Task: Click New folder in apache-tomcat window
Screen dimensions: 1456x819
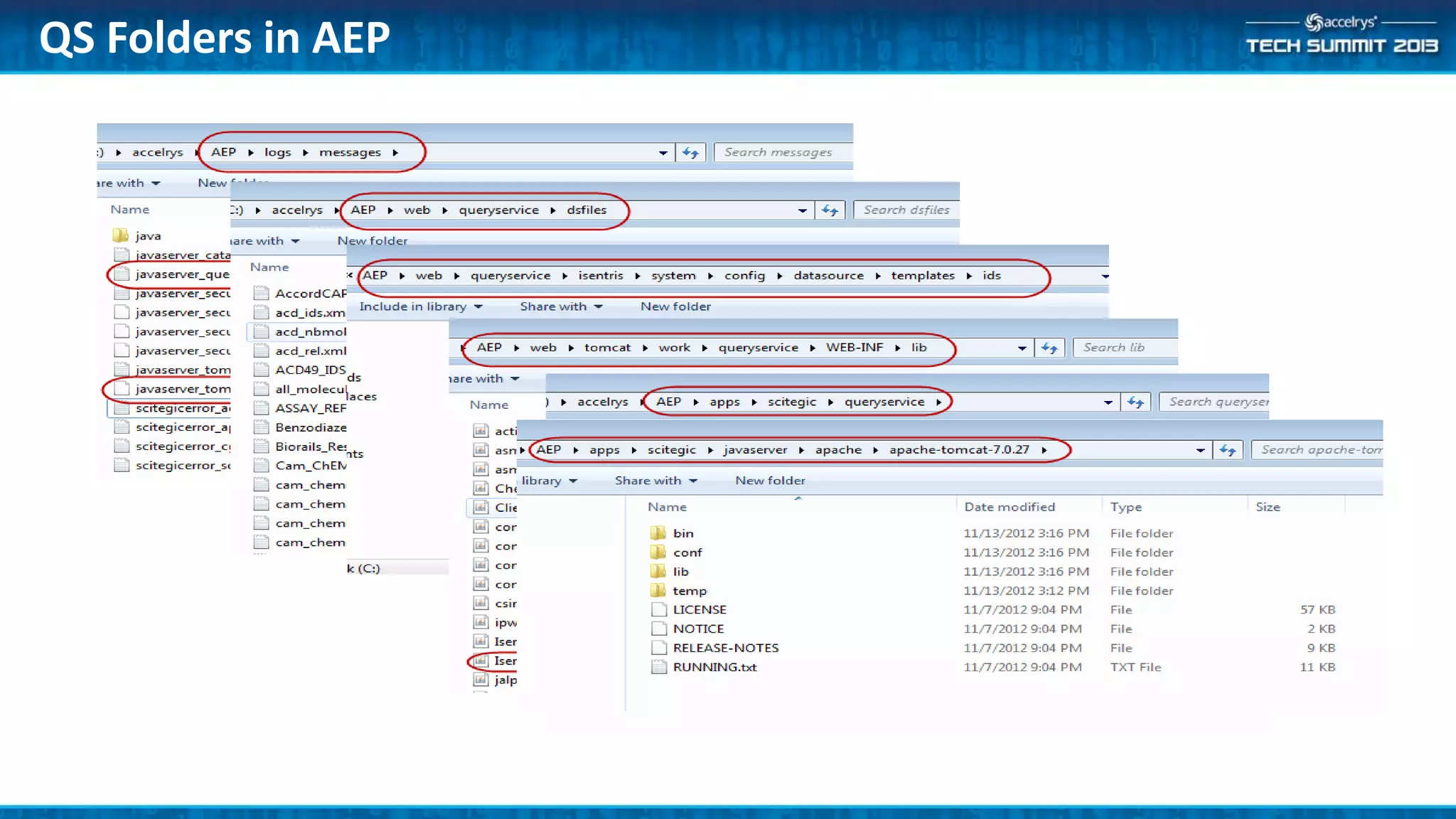Action: (x=770, y=481)
